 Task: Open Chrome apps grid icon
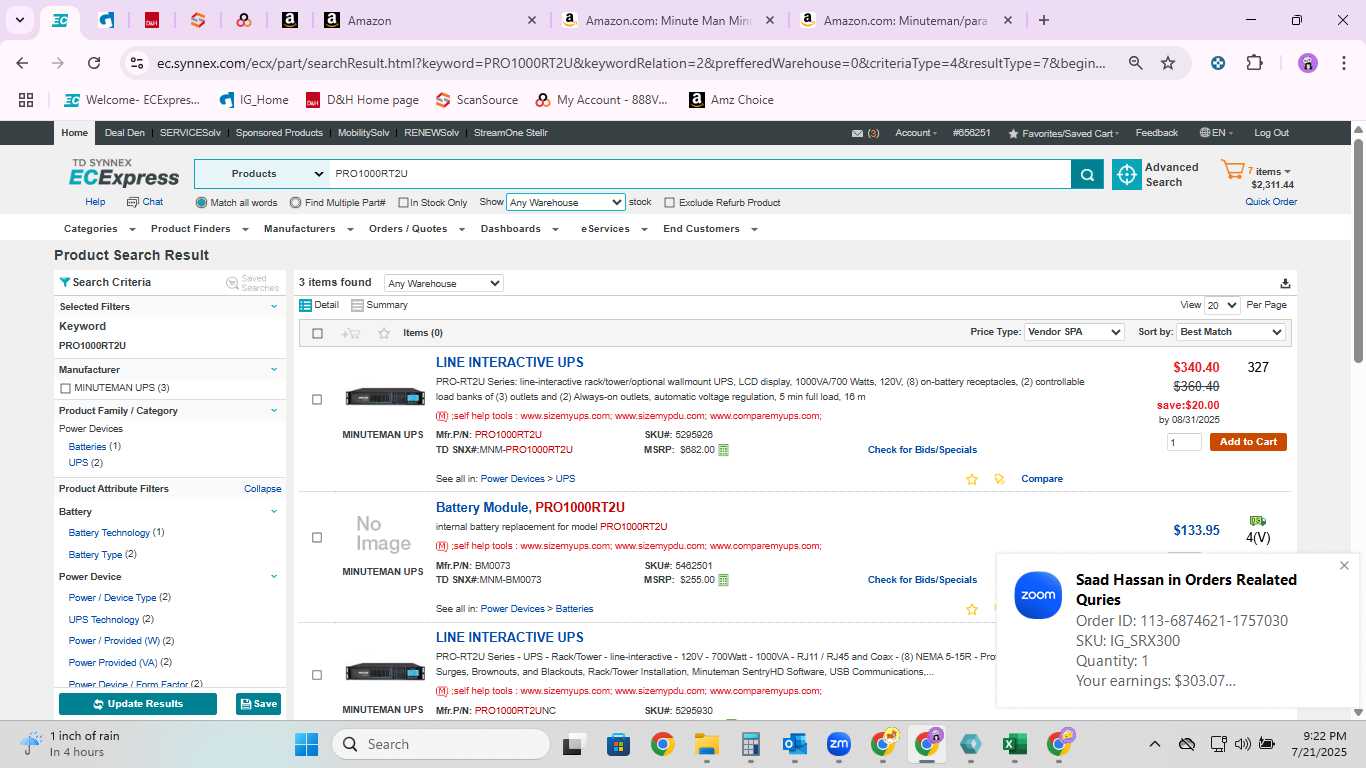tap(26, 100)
